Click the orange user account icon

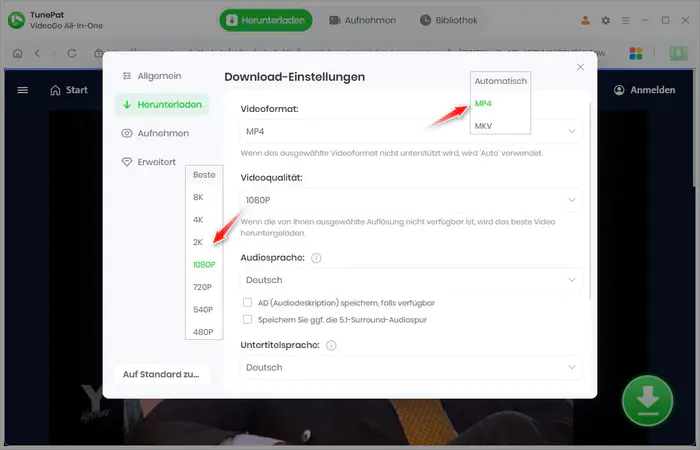point(585,20)
